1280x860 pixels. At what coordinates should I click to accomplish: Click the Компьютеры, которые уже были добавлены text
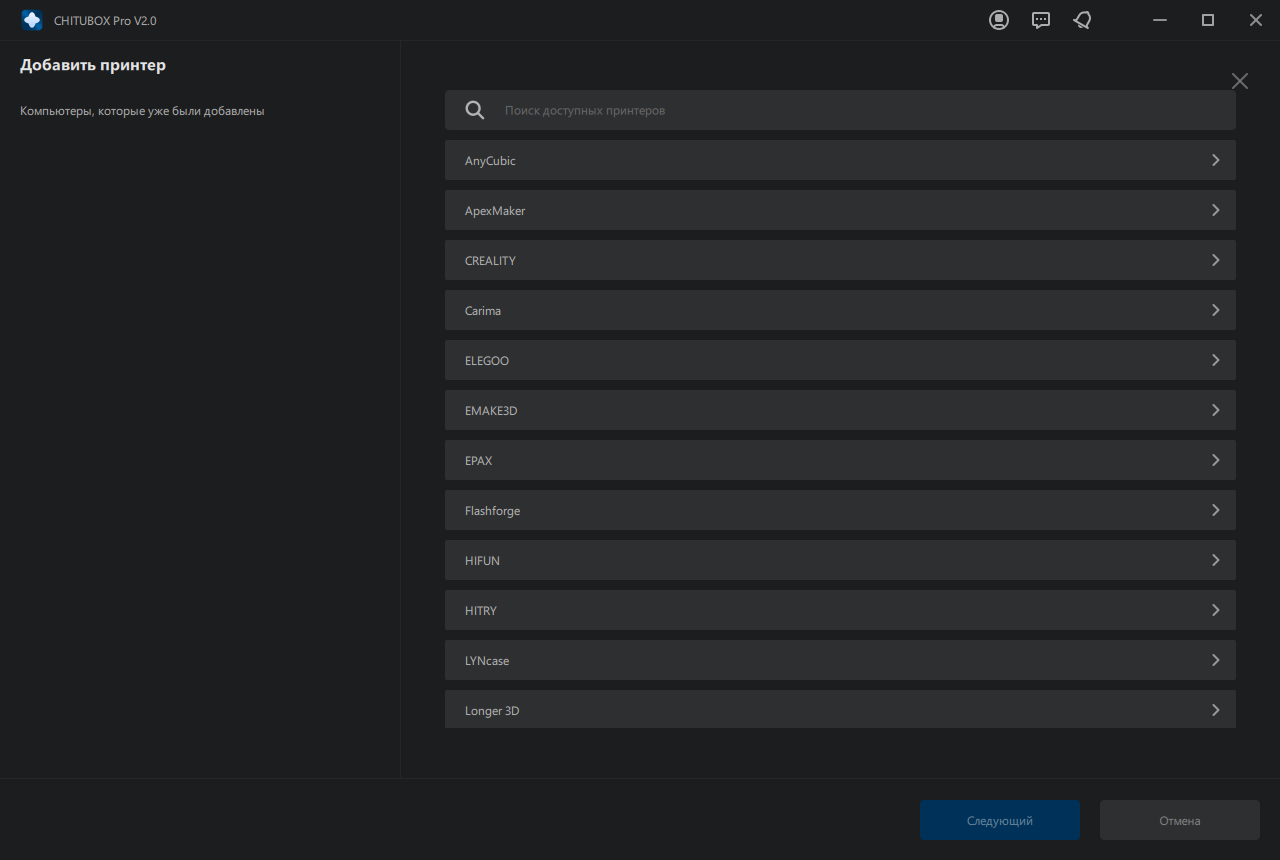(142, 111)
